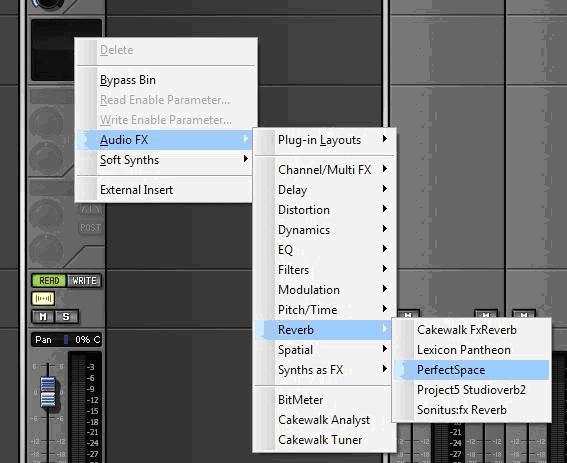Image resolution: width=567 pixels, height=463 pixels.
Task: Expand the Delay effects category
Action: coord(324,190)
